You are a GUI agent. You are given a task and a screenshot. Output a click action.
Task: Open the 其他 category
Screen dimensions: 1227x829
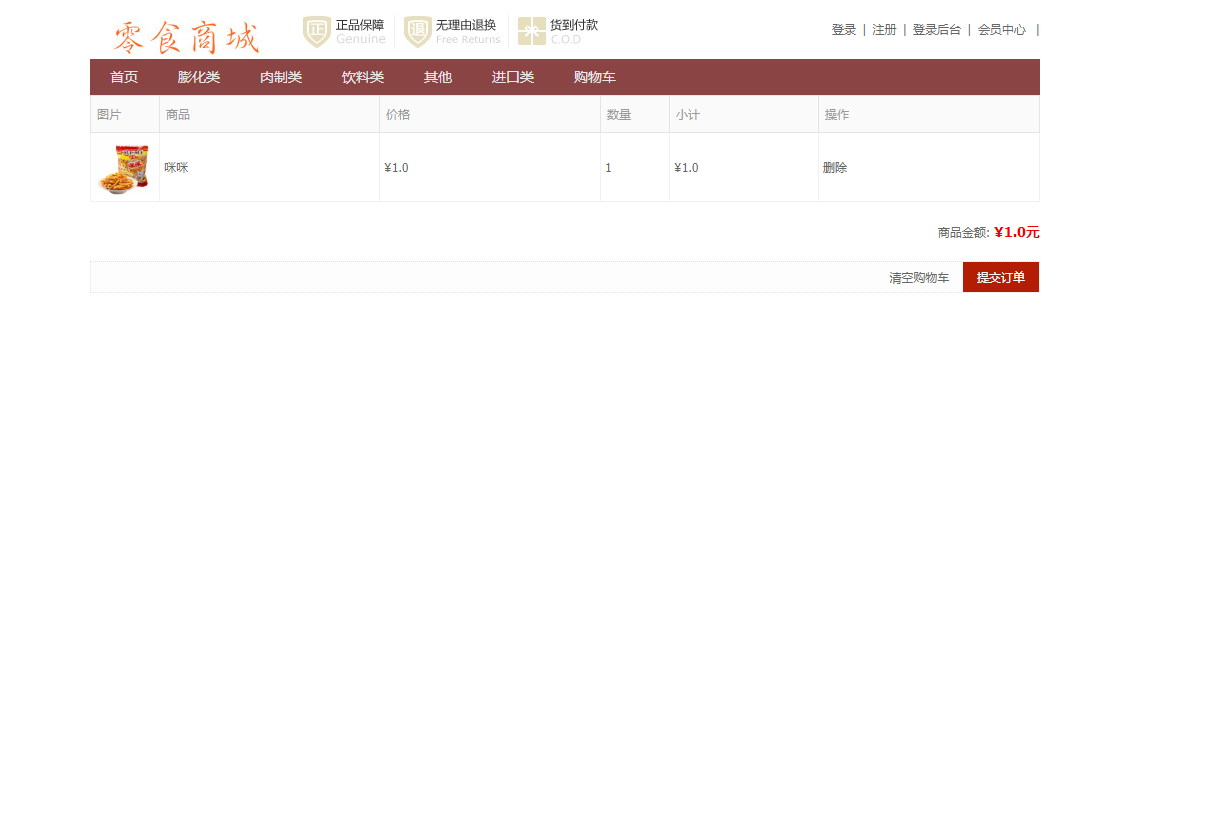[x=438, y=77]
